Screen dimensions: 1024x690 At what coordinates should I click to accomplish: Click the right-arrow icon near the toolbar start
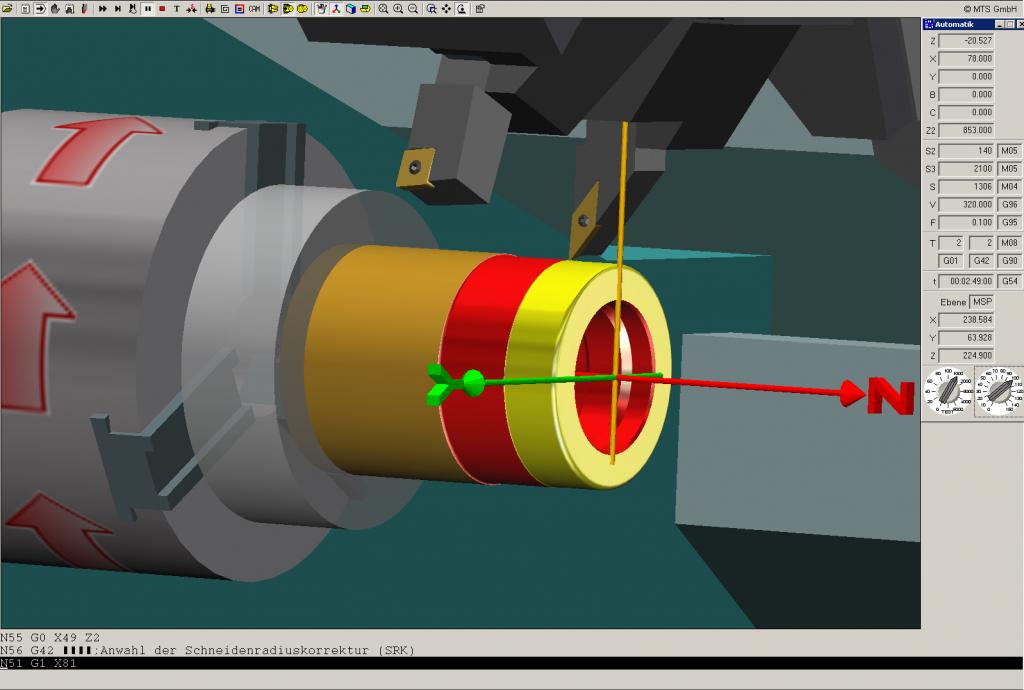click(x=40, y=8)
